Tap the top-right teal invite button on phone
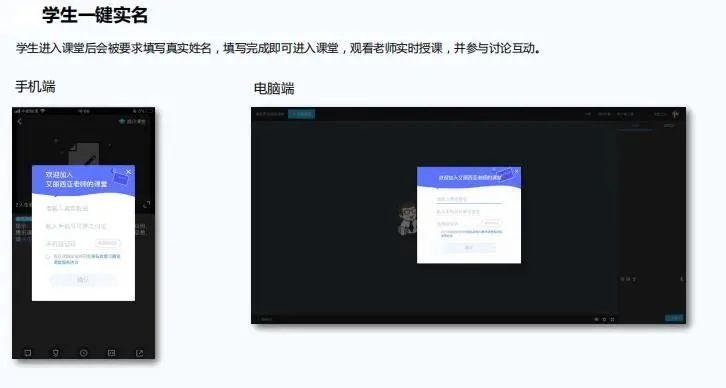The image size is (726, 388). click(132, 121)
